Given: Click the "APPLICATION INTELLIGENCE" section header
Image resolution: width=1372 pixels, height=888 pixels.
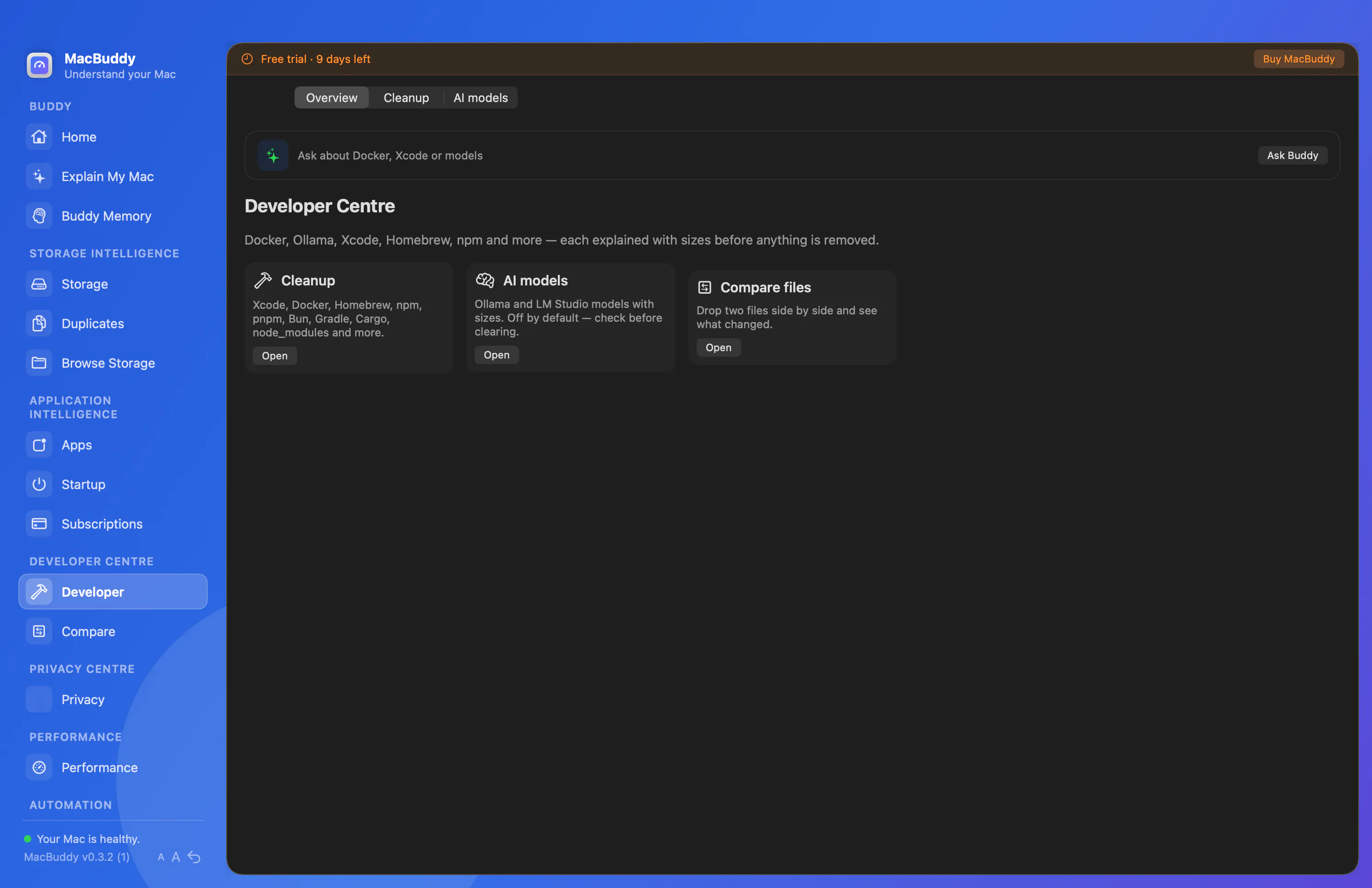Looking at the screenshot, I should click(x=74, y=408).
